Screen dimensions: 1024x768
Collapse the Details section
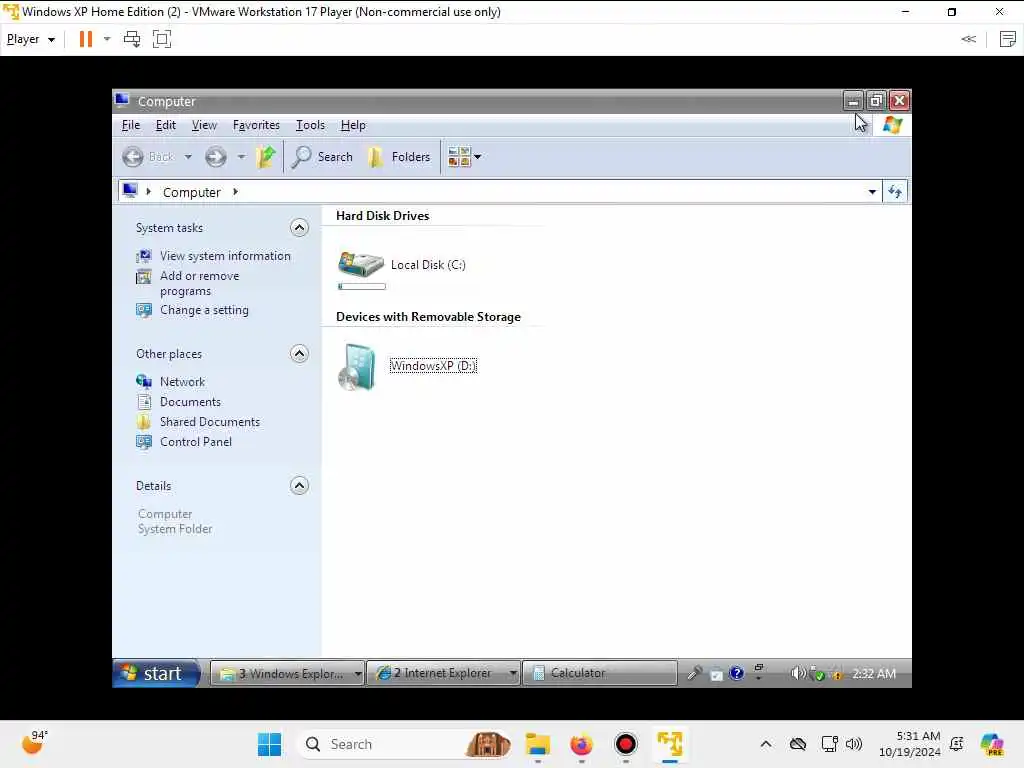coord(299,486)
